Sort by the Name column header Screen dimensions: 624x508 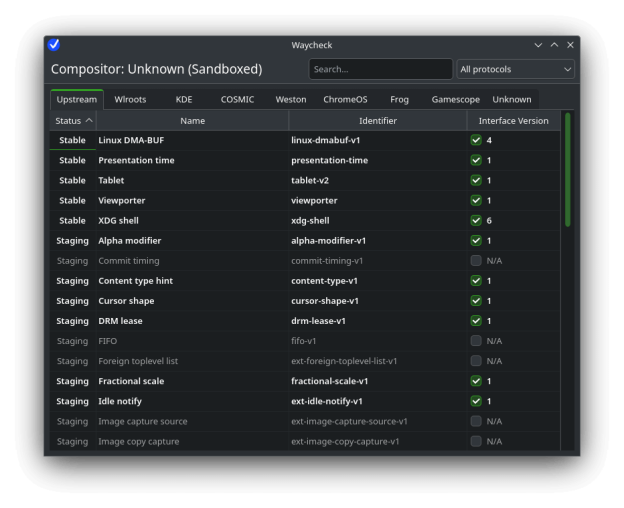click(x=192, y=121)
